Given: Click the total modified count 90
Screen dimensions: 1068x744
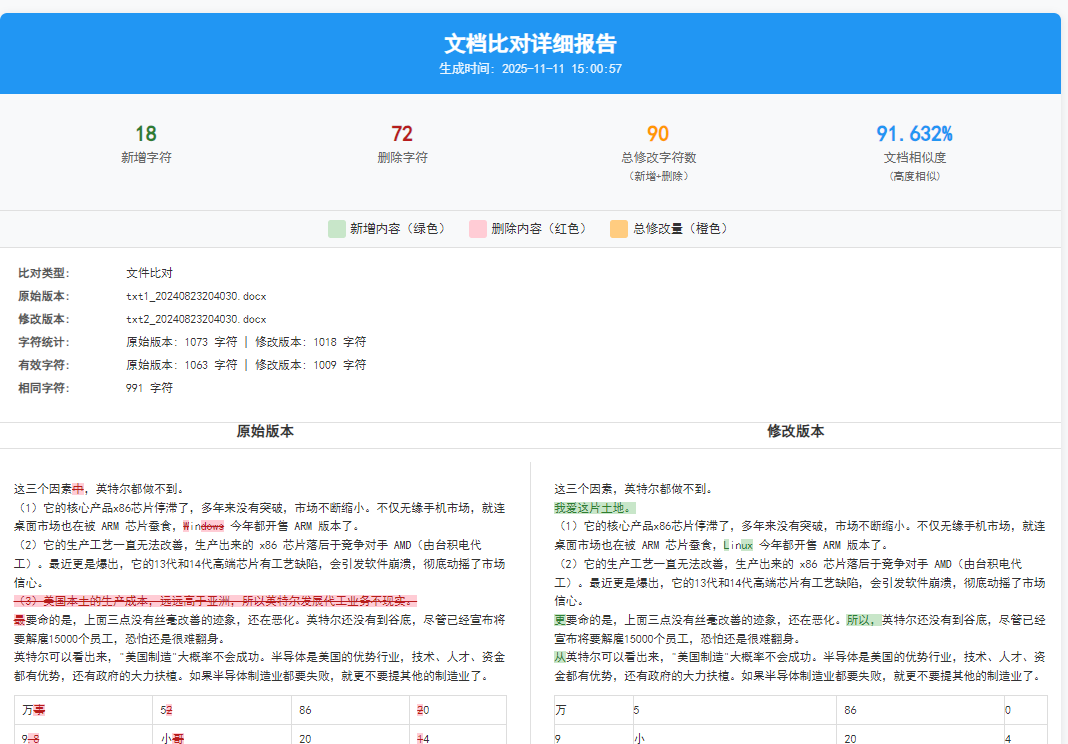Looking at the screenshot, I should 658,134.
